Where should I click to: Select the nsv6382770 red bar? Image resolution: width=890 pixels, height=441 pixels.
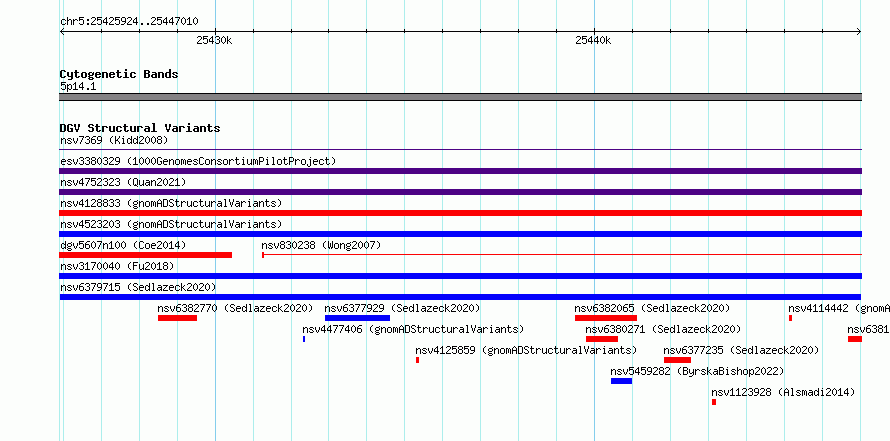click(x=178, y=318)
